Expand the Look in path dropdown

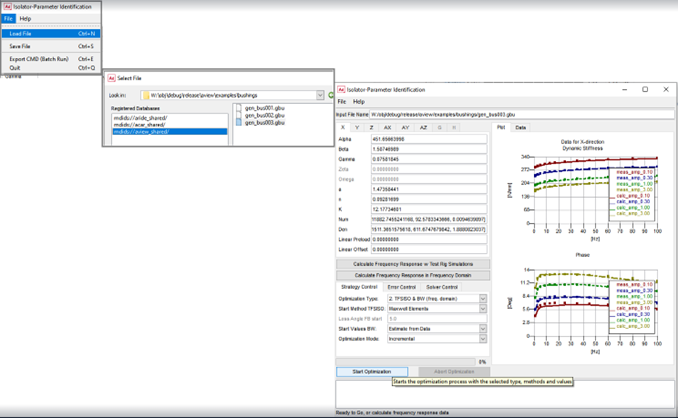tap(320, 95)
